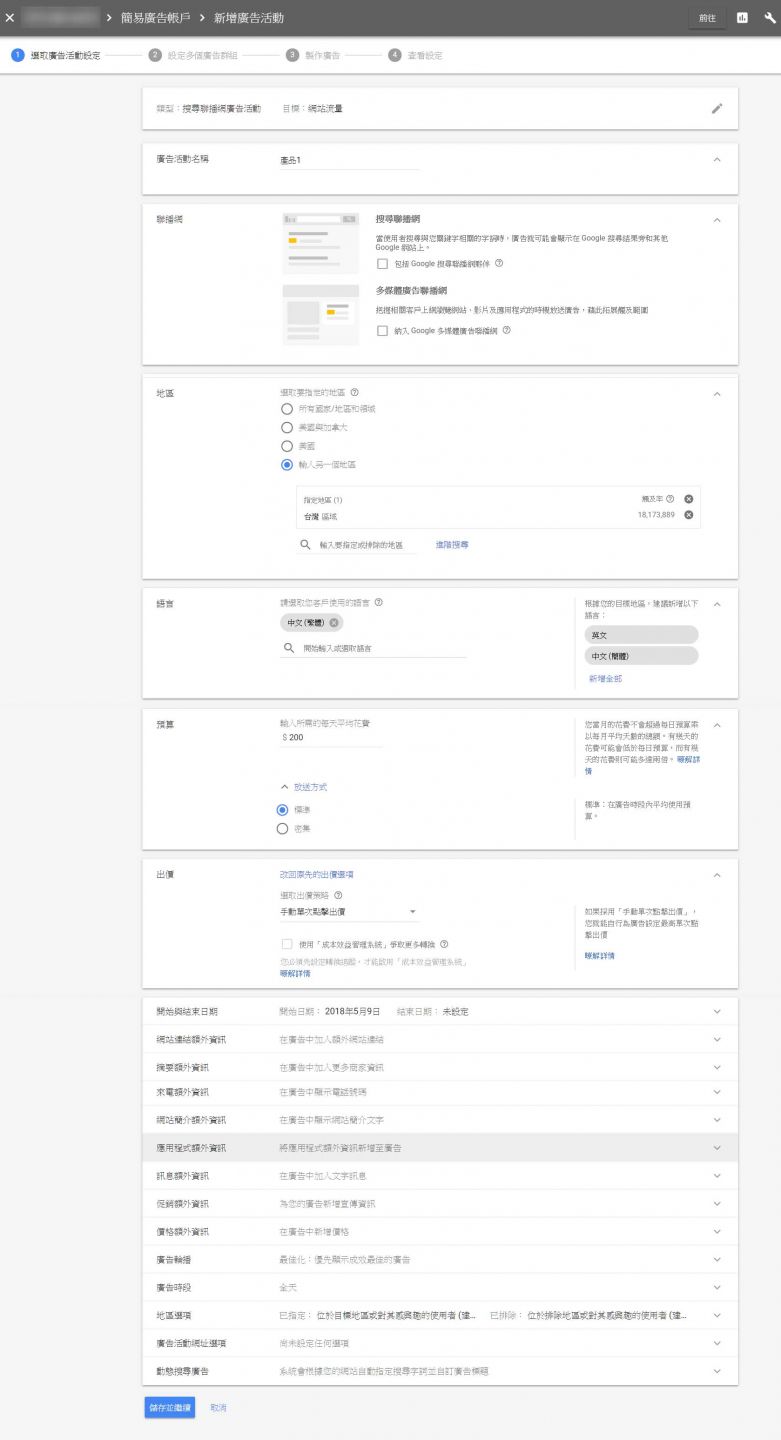The height and width of the screenshot is (1440, 781).
Task: Enable 包括 Google 搜尋聯播網夥伴 checkbox
Action: pos(382,264)
